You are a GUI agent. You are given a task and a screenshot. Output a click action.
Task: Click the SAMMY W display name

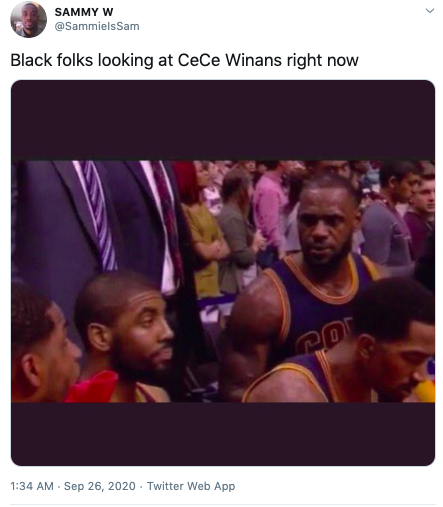(x=84, y=12)
